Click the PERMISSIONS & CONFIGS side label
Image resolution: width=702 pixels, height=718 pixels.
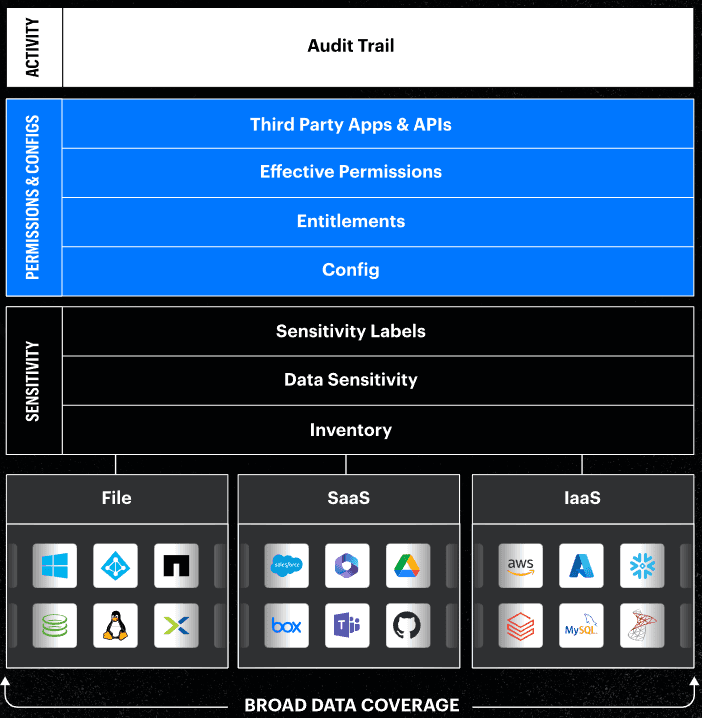[33, 197]
